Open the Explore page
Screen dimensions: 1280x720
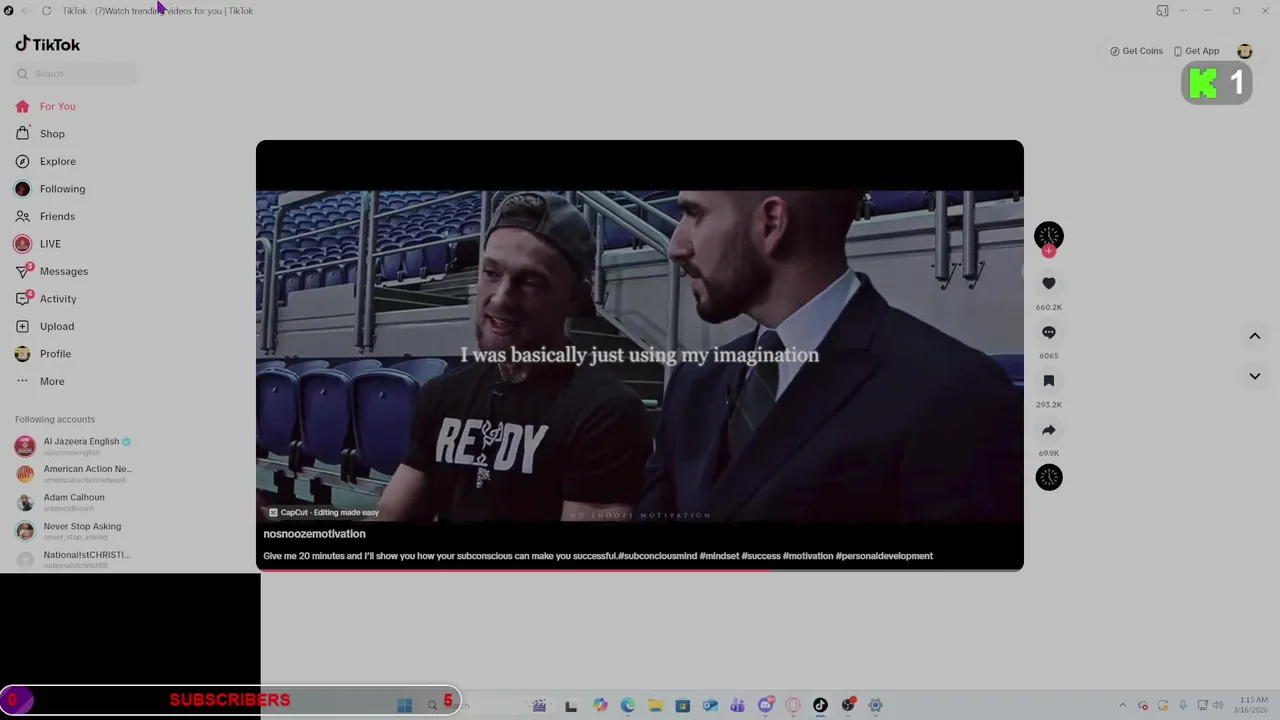tap(57, 161)
